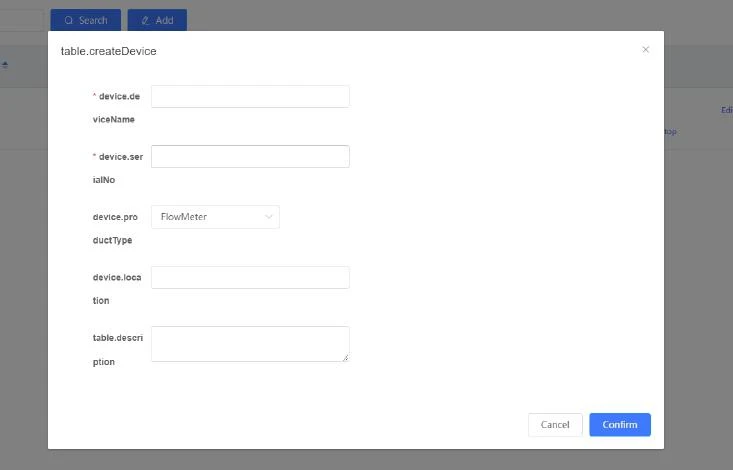
Task: Open the FlowMeter product type combo box
Action: [x=215, y=217]
